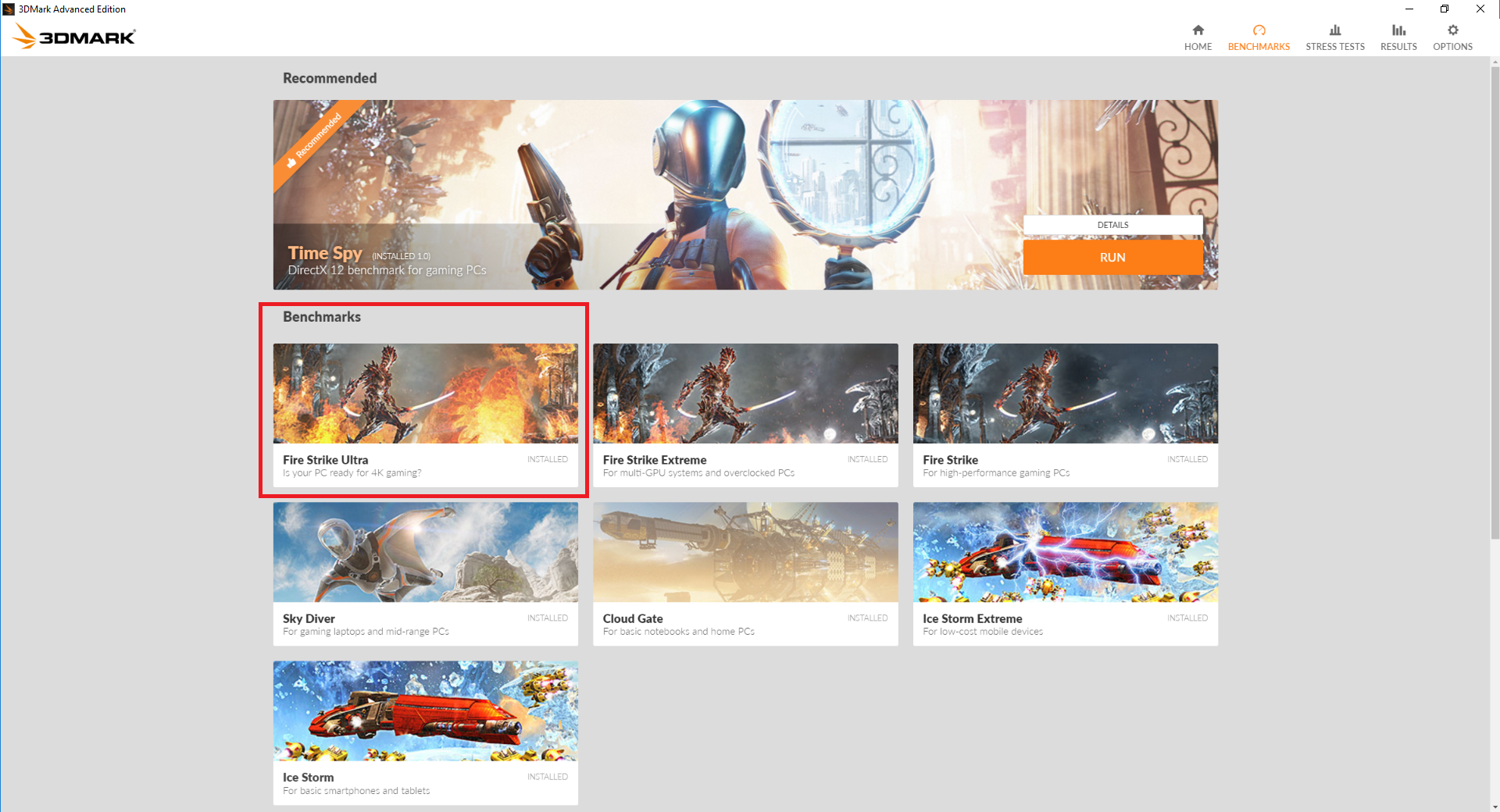Image resolution: width=1500 pixels, height=812 pixels.
Task: Click the '3DMark Advanced Edition' window title
Action: click(72, 9)
